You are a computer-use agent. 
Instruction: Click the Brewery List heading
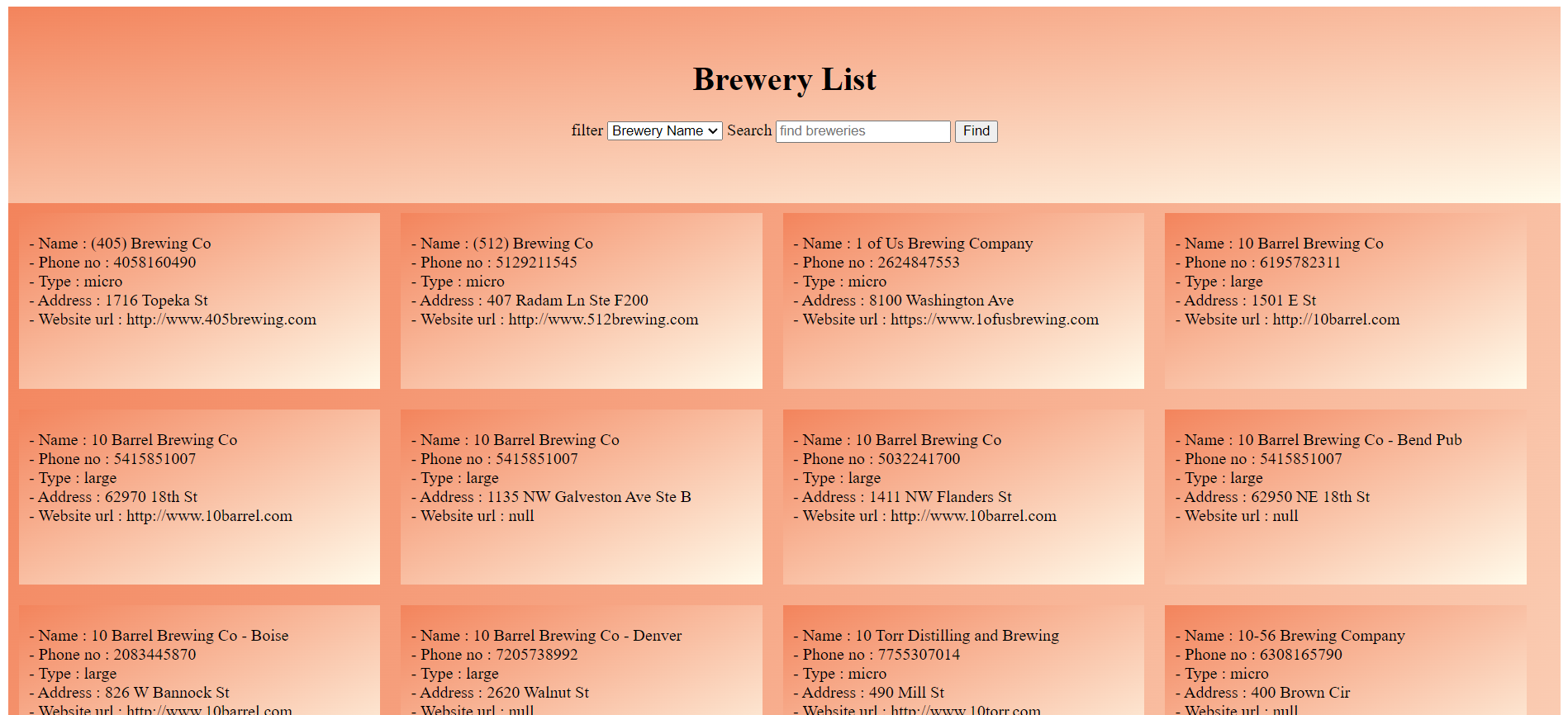[x=784, y=79]
